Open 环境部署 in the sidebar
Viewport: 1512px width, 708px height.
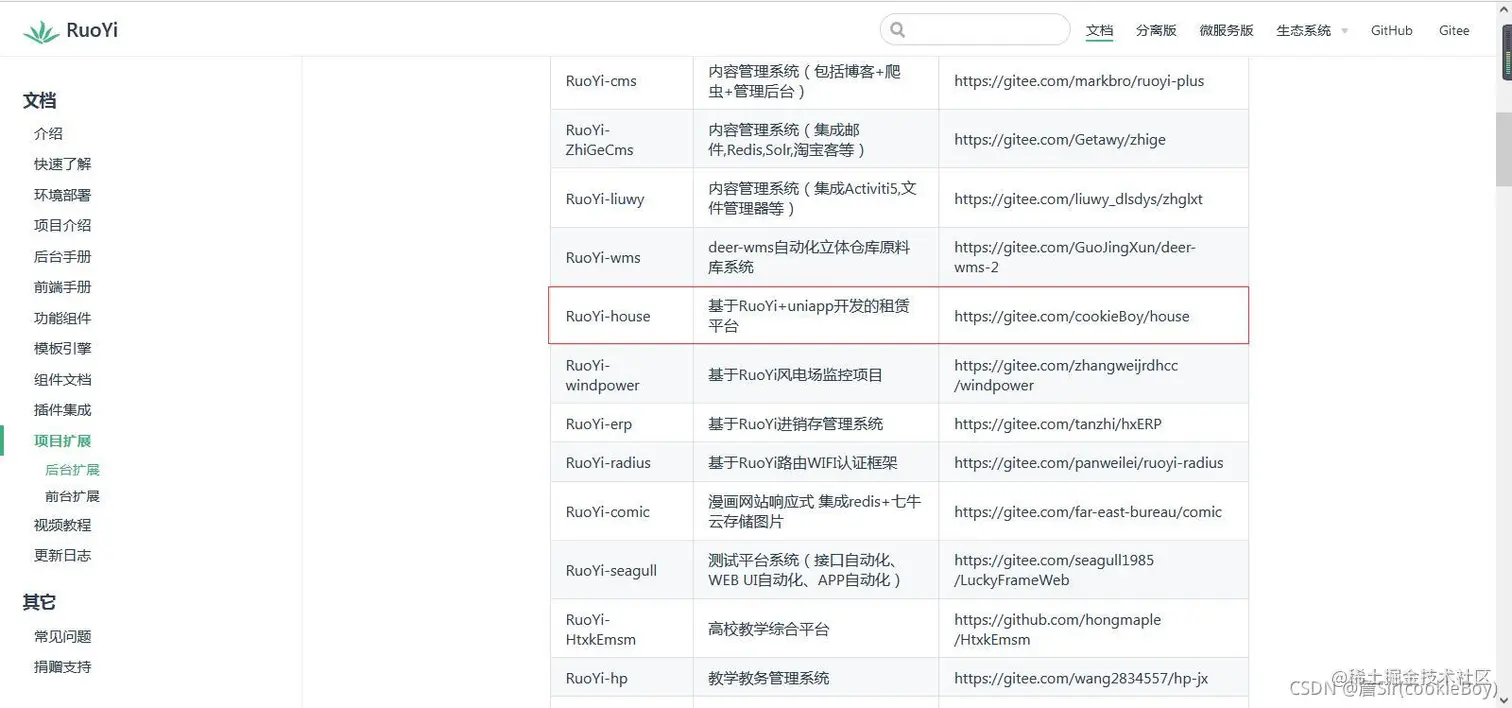coord(62,195)
